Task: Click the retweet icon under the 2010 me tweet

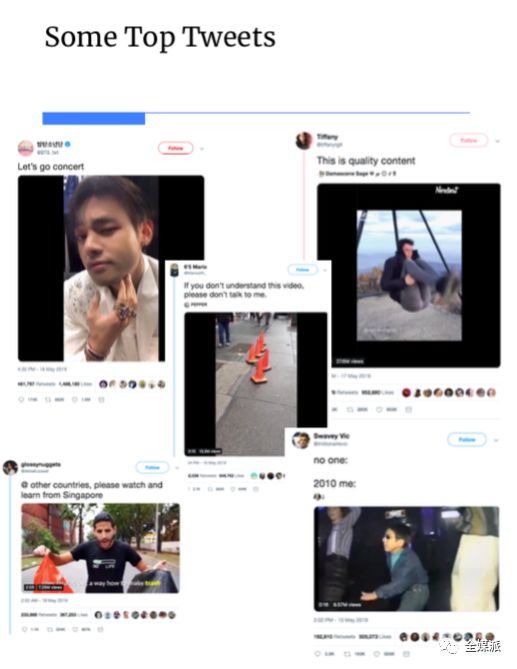Action: click(347, 654)
